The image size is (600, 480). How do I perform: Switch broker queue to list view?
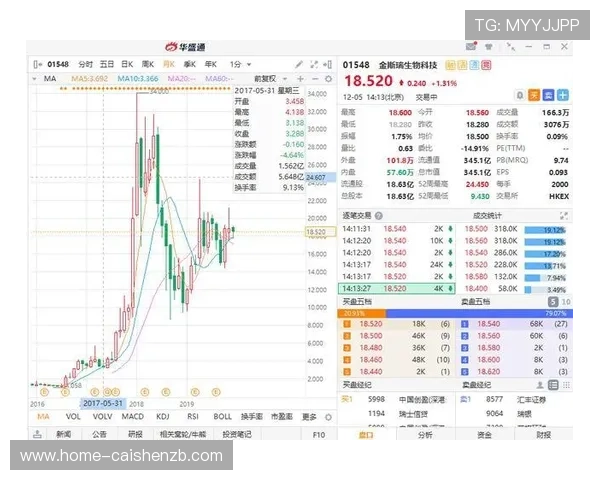pos(553,385)
